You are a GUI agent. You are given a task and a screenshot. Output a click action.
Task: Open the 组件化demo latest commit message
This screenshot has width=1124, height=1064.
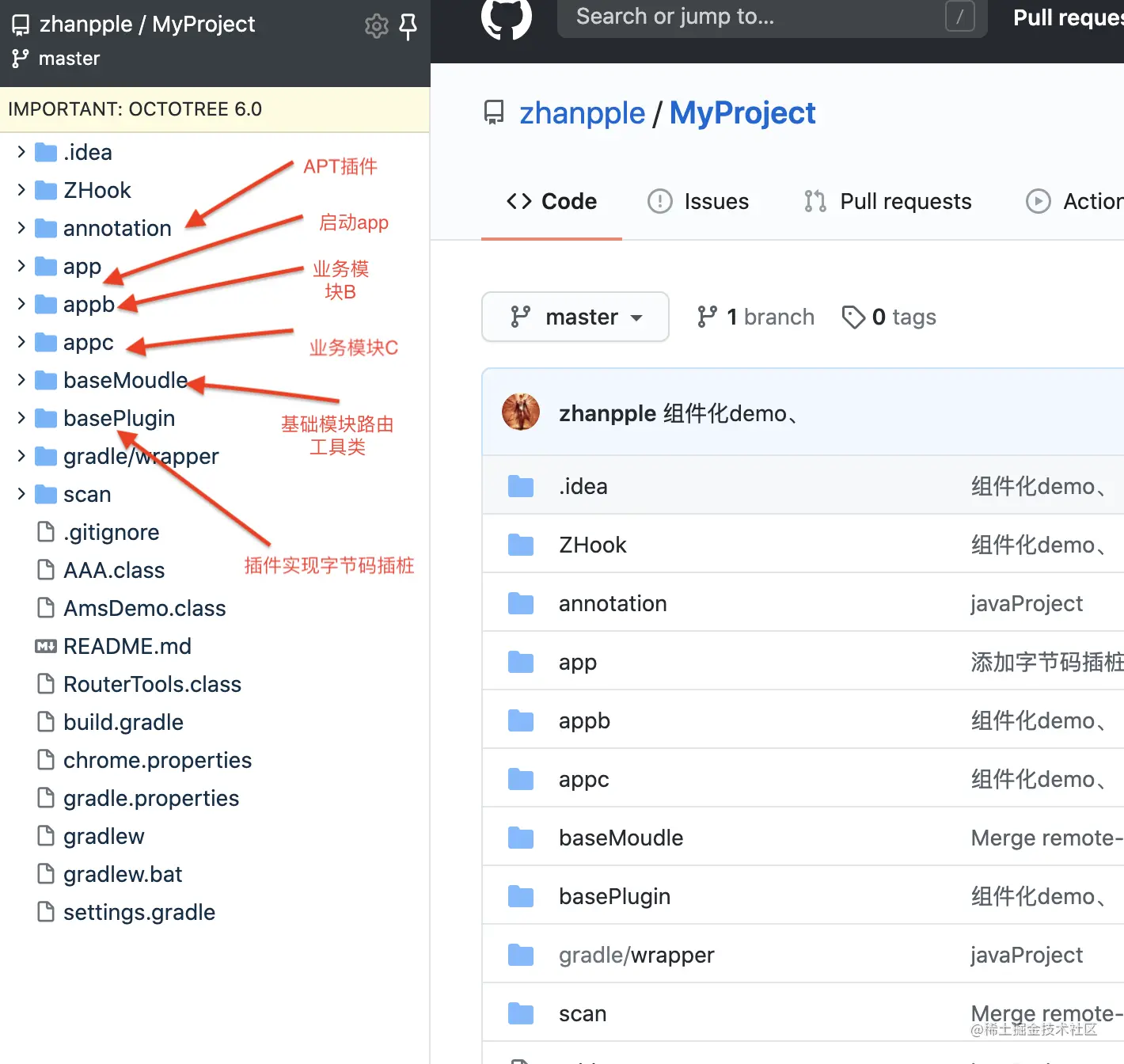pyautogui.click(x=730, y=413)
